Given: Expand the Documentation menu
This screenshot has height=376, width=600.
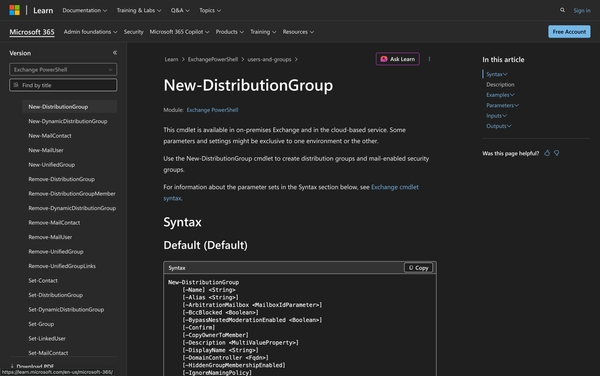Looking at the screenshot, I should click(x=85, y=10).
